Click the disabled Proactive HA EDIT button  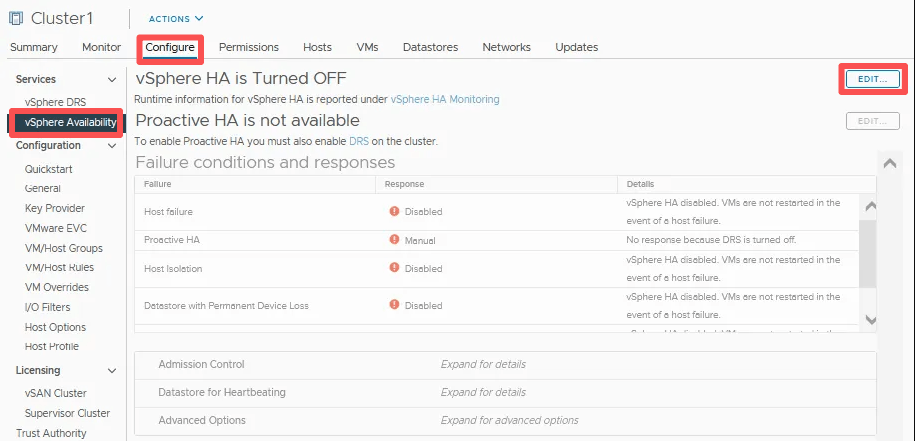(872, 121)
